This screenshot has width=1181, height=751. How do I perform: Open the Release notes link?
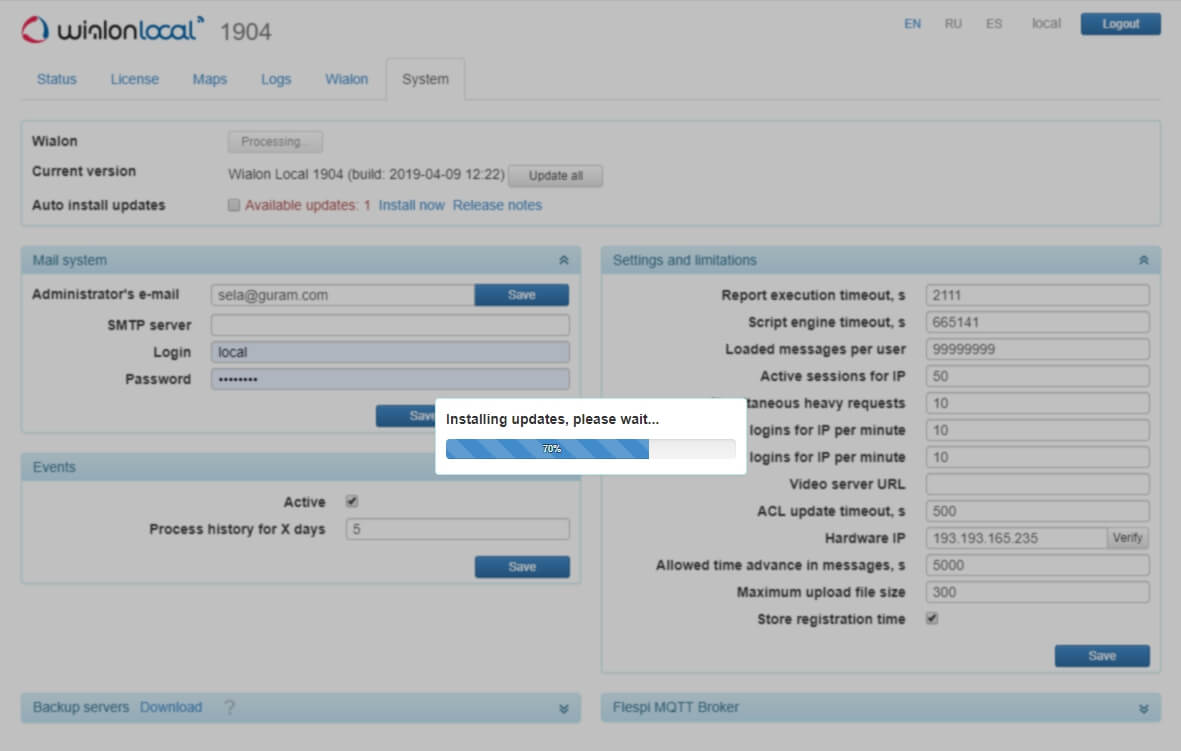click(497, 205)
